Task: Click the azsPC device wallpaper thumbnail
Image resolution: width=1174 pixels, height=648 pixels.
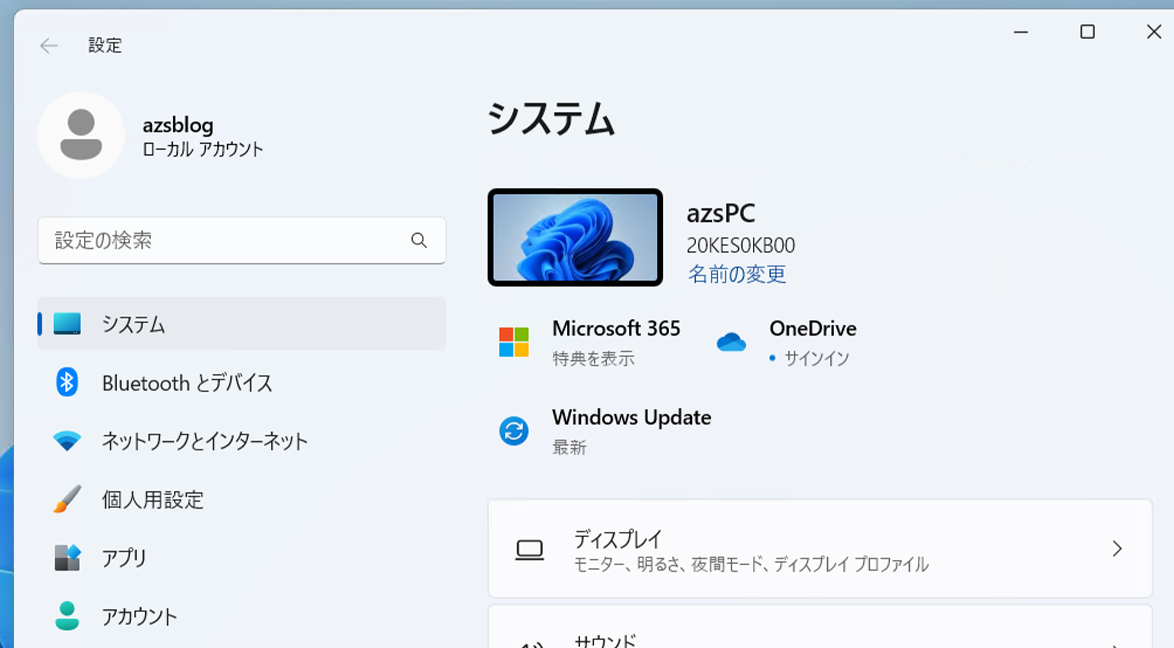Action: click(x=575, y=237)
